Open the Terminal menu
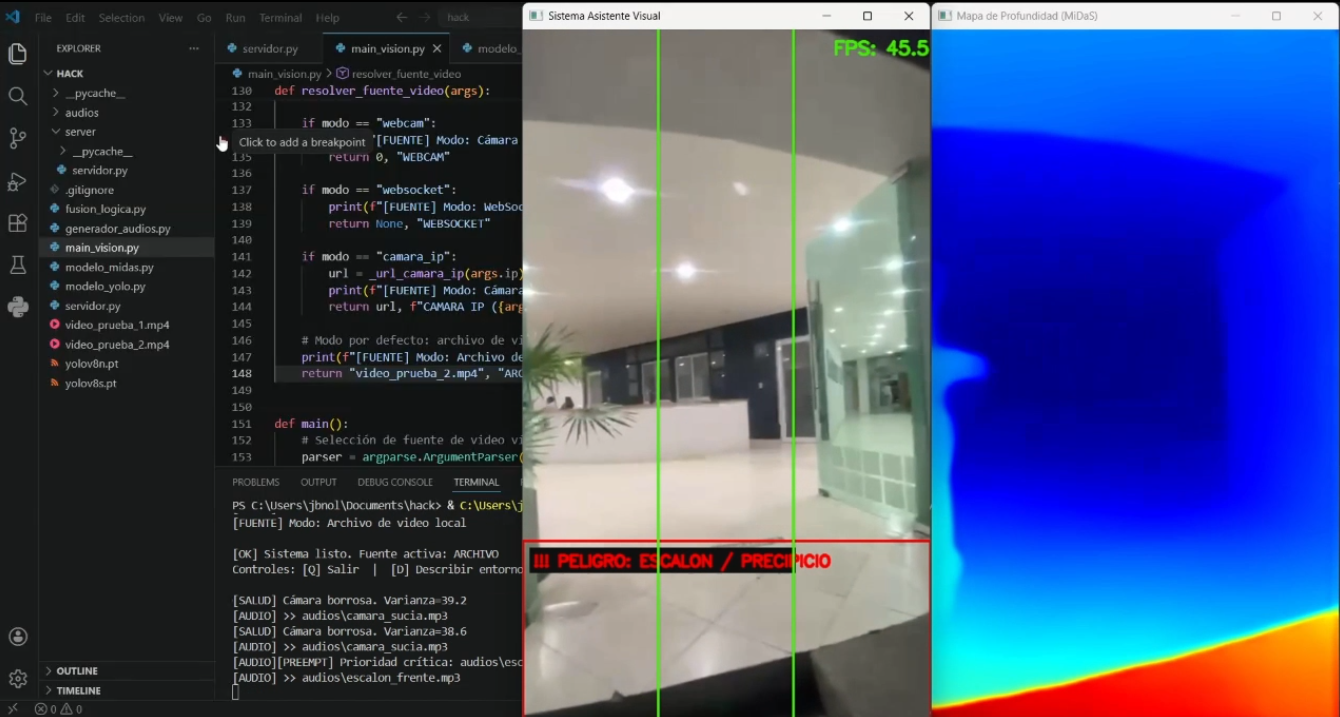The image size is (1340, 717). tap(281, 18)
